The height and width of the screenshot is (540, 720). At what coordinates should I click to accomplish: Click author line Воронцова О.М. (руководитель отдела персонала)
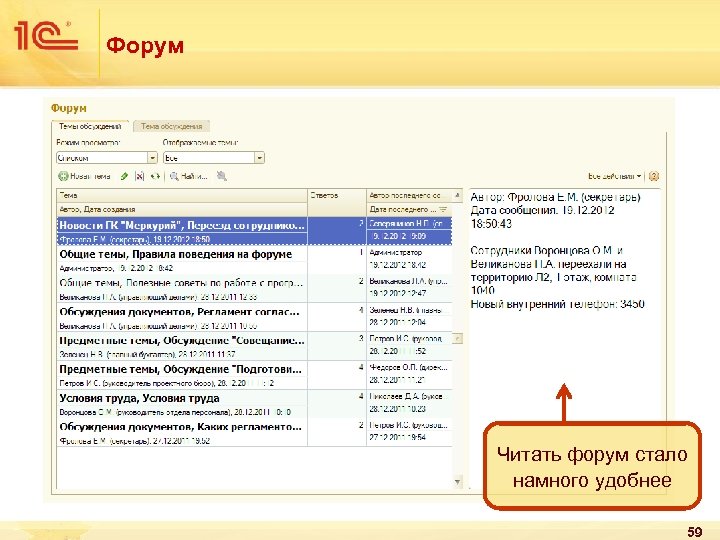[175, 412]
